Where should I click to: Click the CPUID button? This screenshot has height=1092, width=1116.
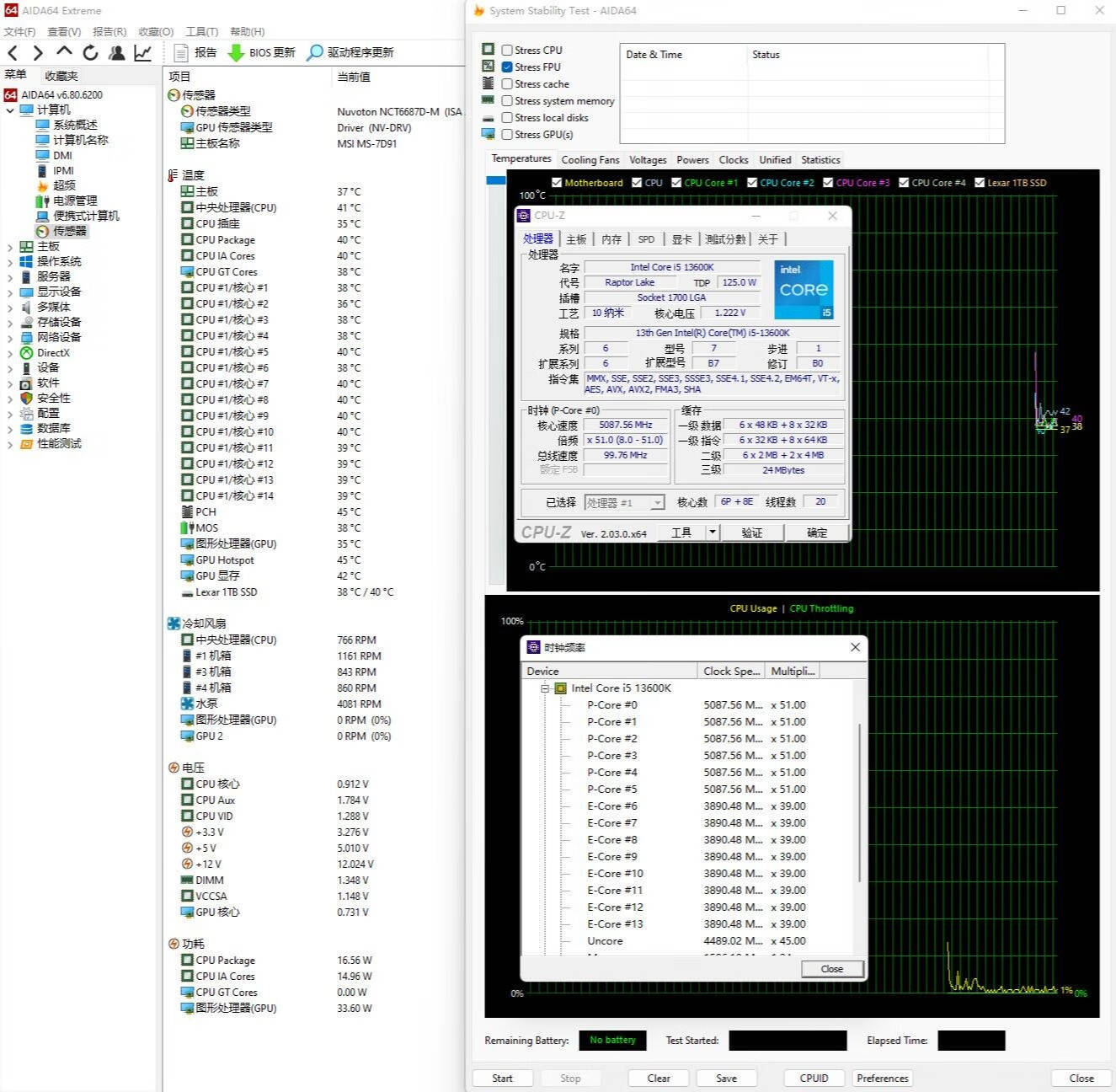coord(814,1079)
